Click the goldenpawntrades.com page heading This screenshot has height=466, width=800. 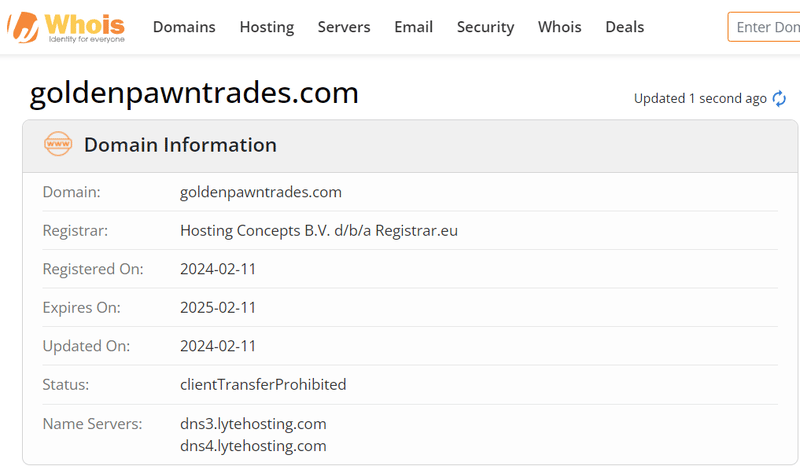[x=194, y=93]
